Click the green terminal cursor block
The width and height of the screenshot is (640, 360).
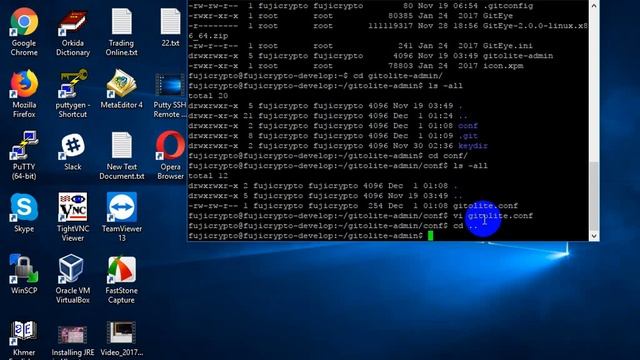click(430, 236)
